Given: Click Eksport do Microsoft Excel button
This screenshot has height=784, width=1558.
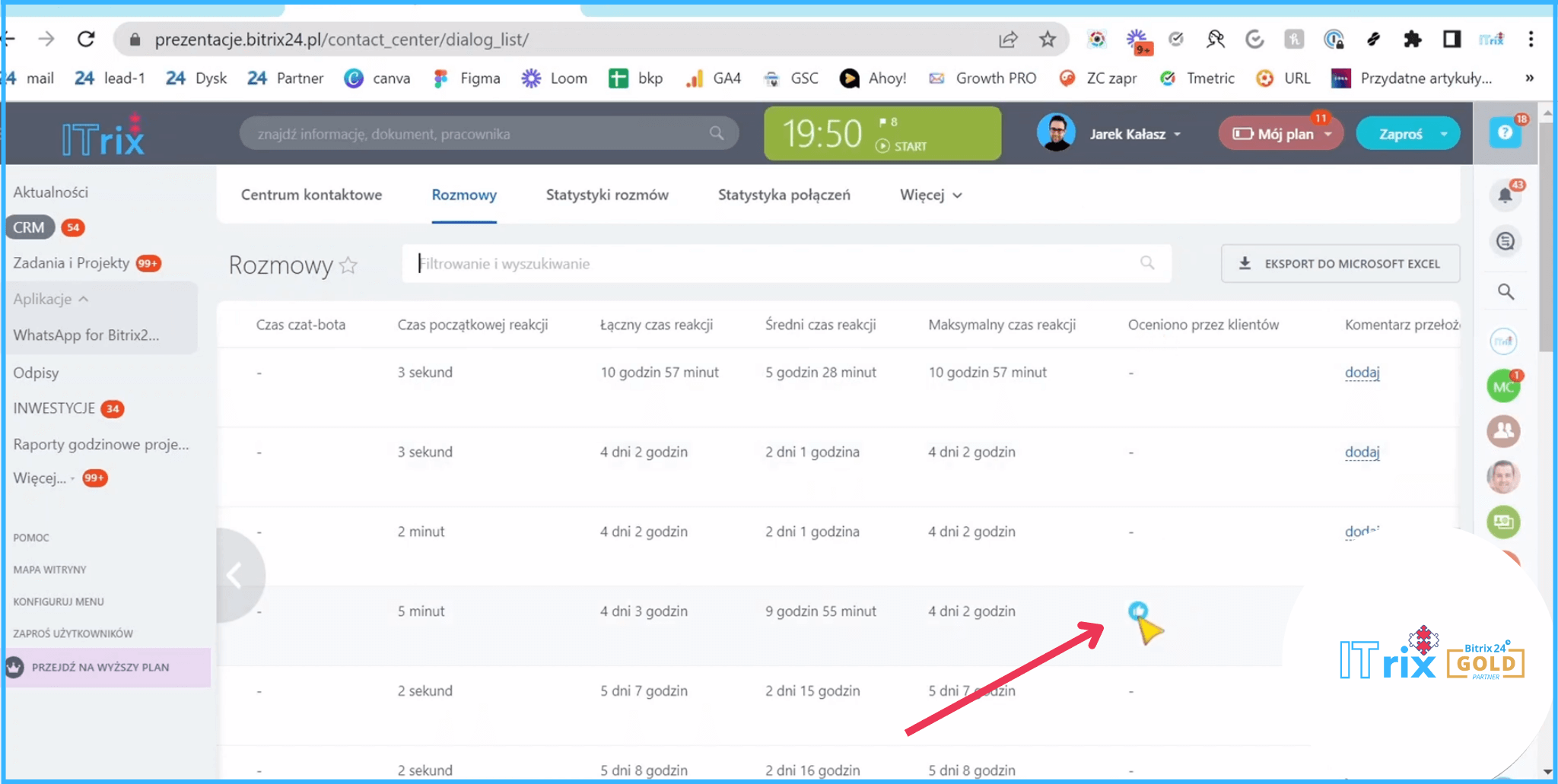Looking at the screenshot, I should point(1340,264).
